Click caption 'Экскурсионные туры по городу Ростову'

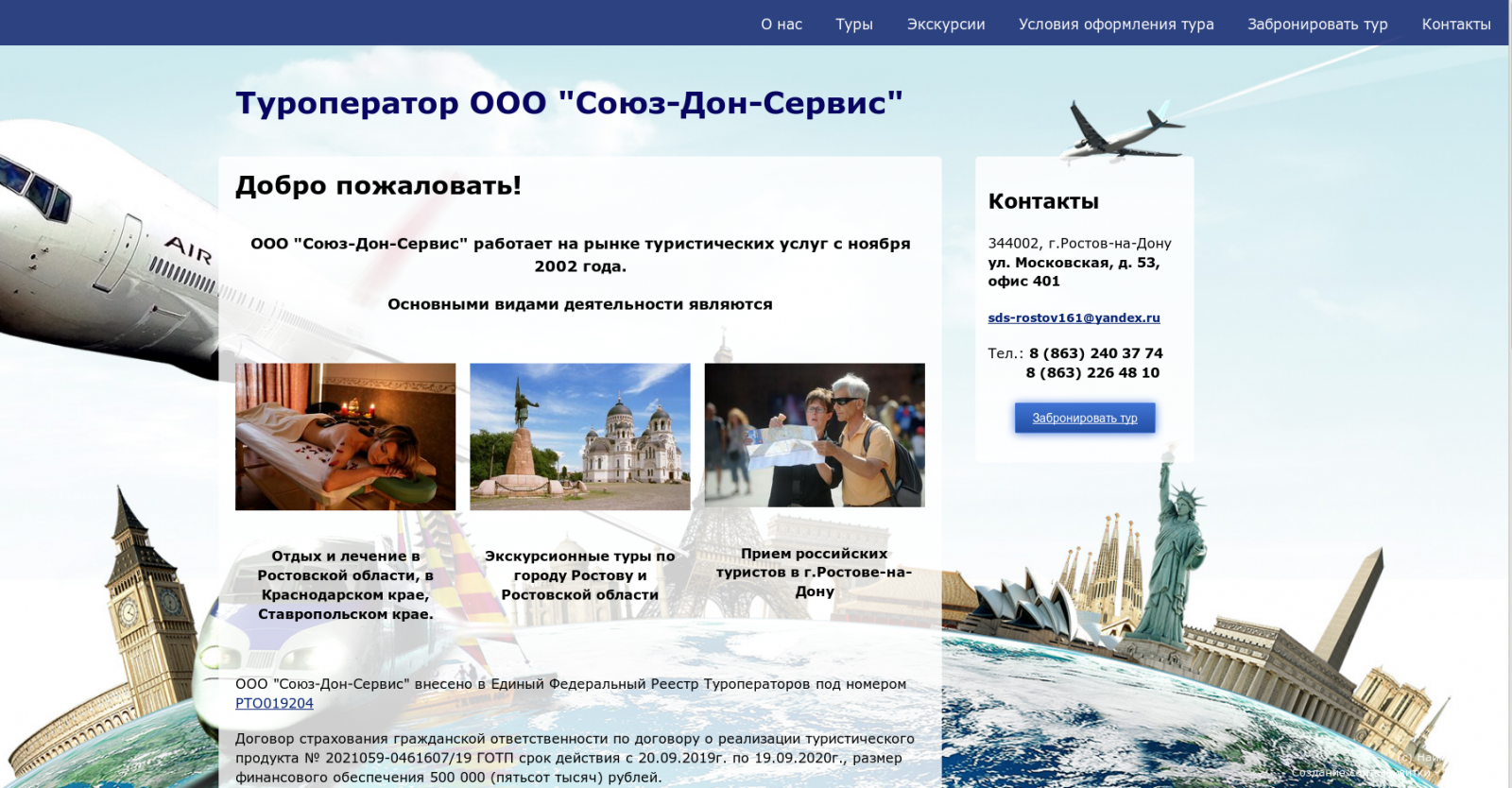click(580, 575)
